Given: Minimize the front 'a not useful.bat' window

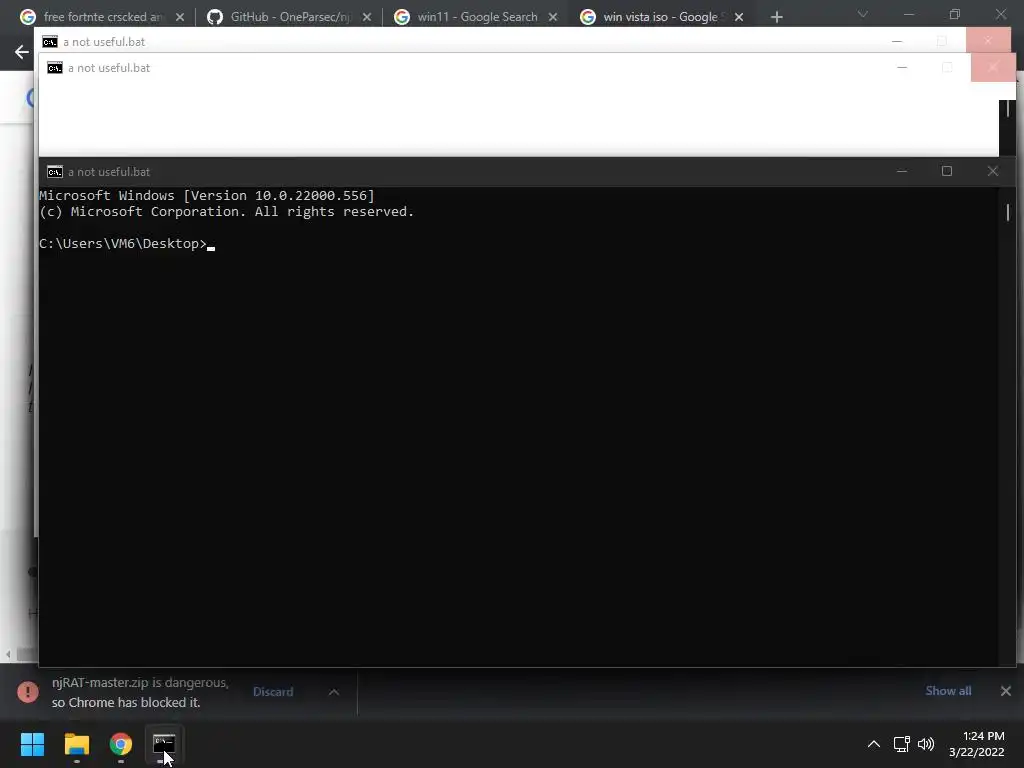Looking at the screenshot, I should point(902,171).
